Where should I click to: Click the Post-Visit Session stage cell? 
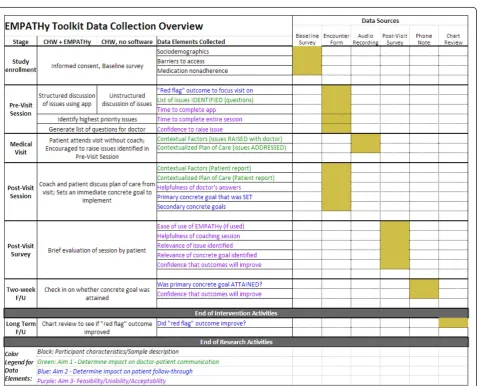pos(21,192)
